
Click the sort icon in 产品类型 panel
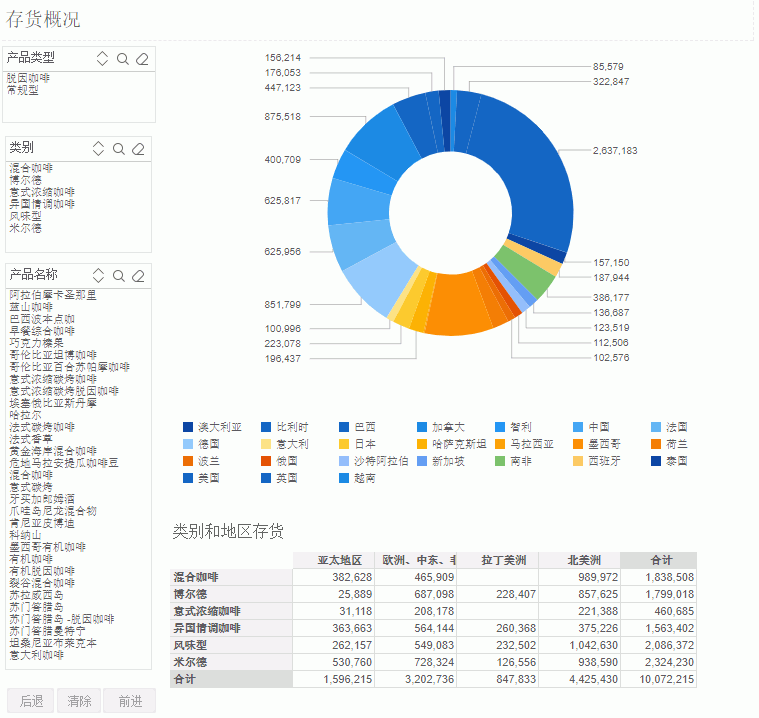click(x=102, y=59)
